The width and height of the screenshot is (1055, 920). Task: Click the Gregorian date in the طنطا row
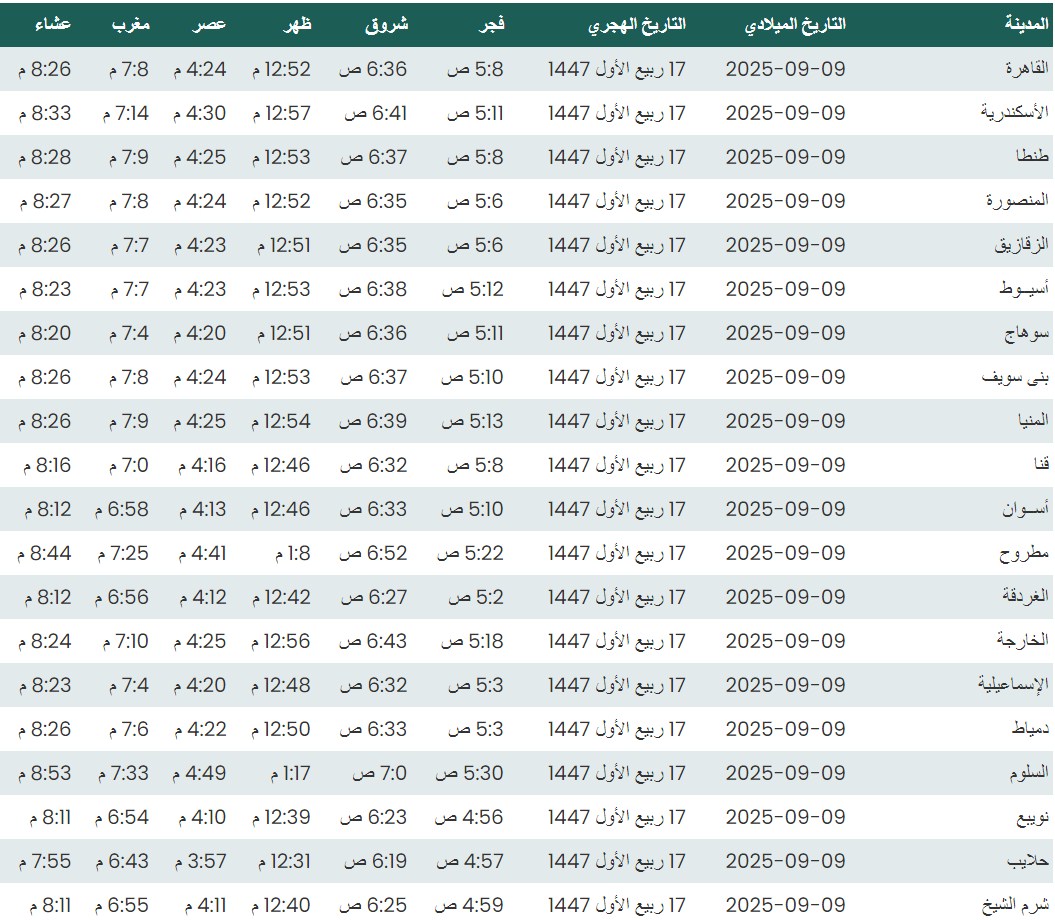click(x=785, y=157)
